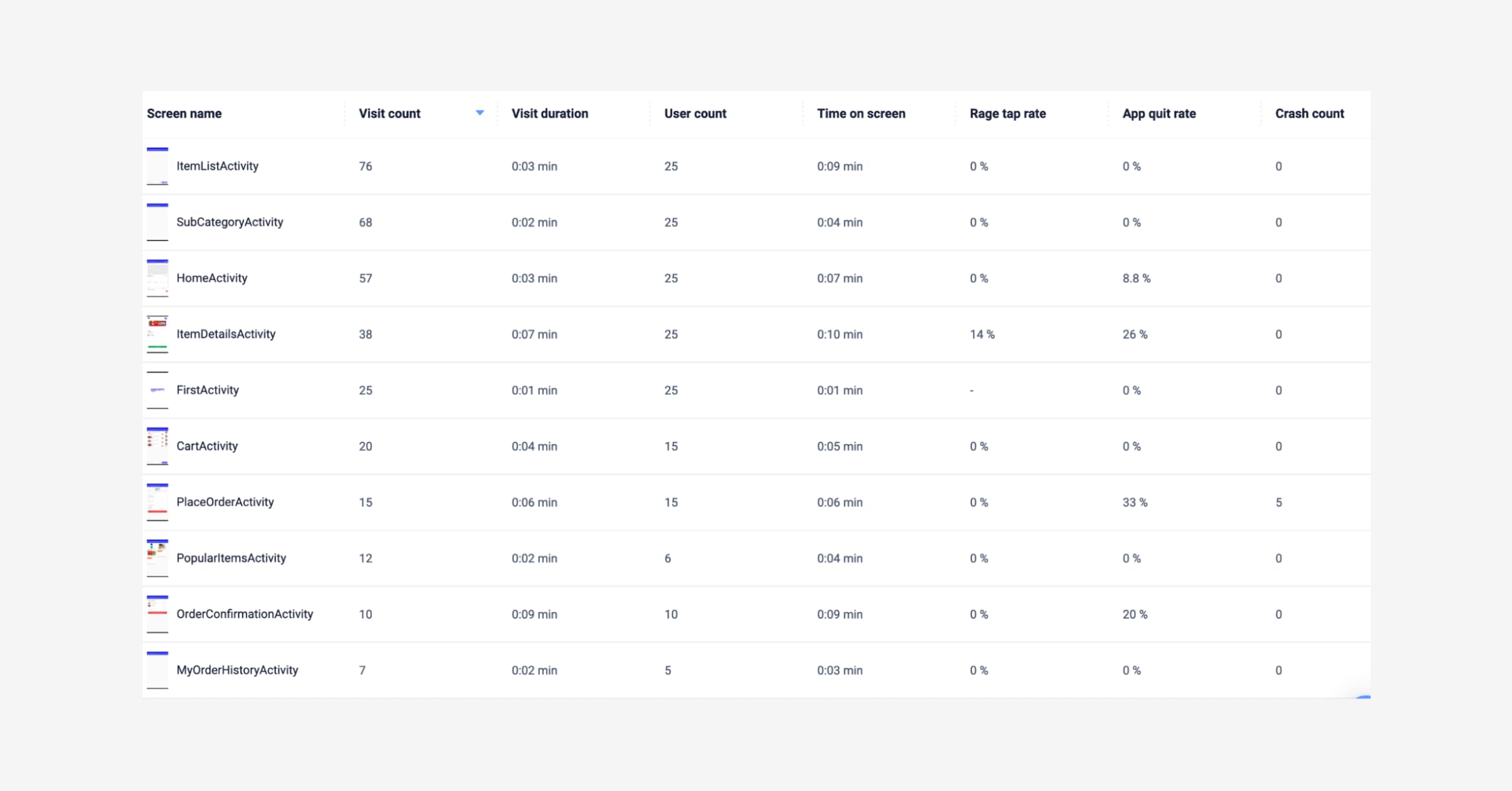Open the ItemListActivity screen thumbnail
This screenshot has height=791, width=1512.
(157, 166)
